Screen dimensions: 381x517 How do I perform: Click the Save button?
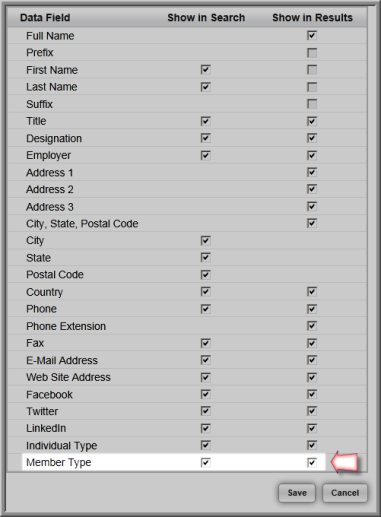297,493
